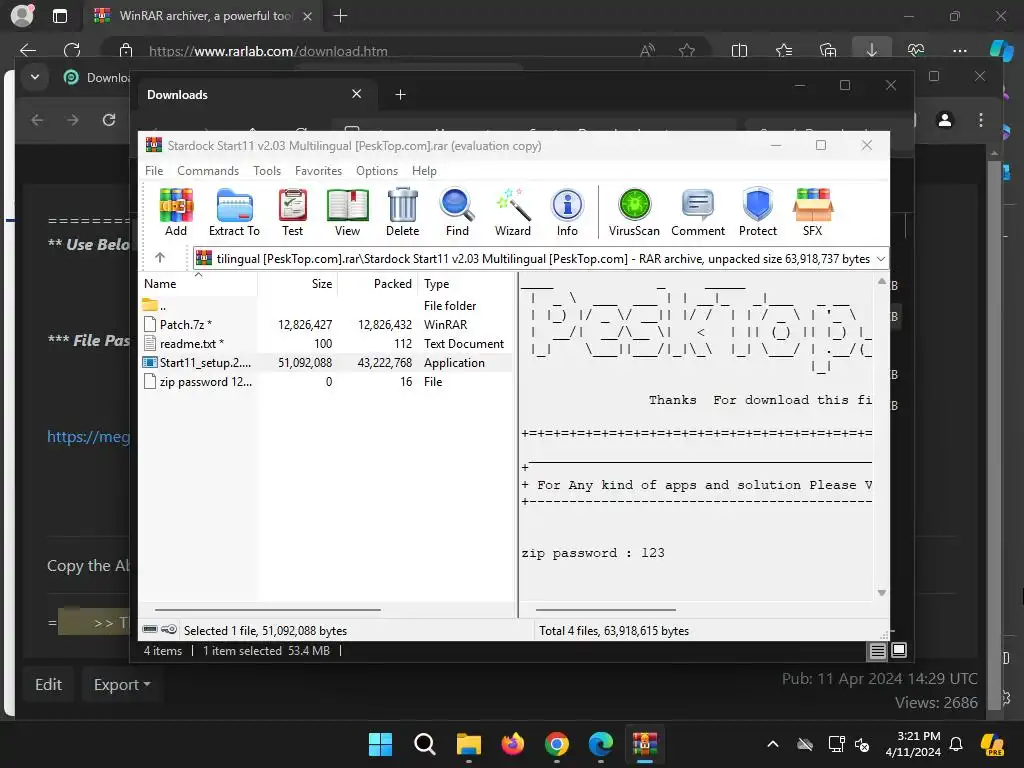
Task: Sort by the Type column header
Action: pos(465,283)
